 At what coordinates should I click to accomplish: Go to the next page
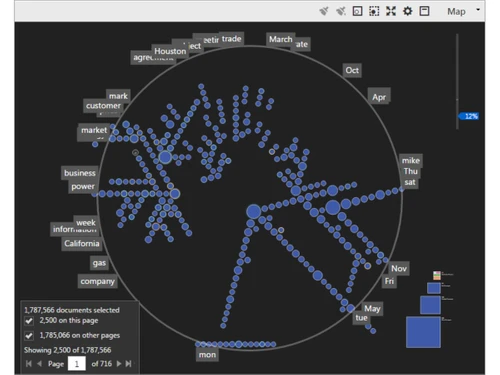(119, 364)
